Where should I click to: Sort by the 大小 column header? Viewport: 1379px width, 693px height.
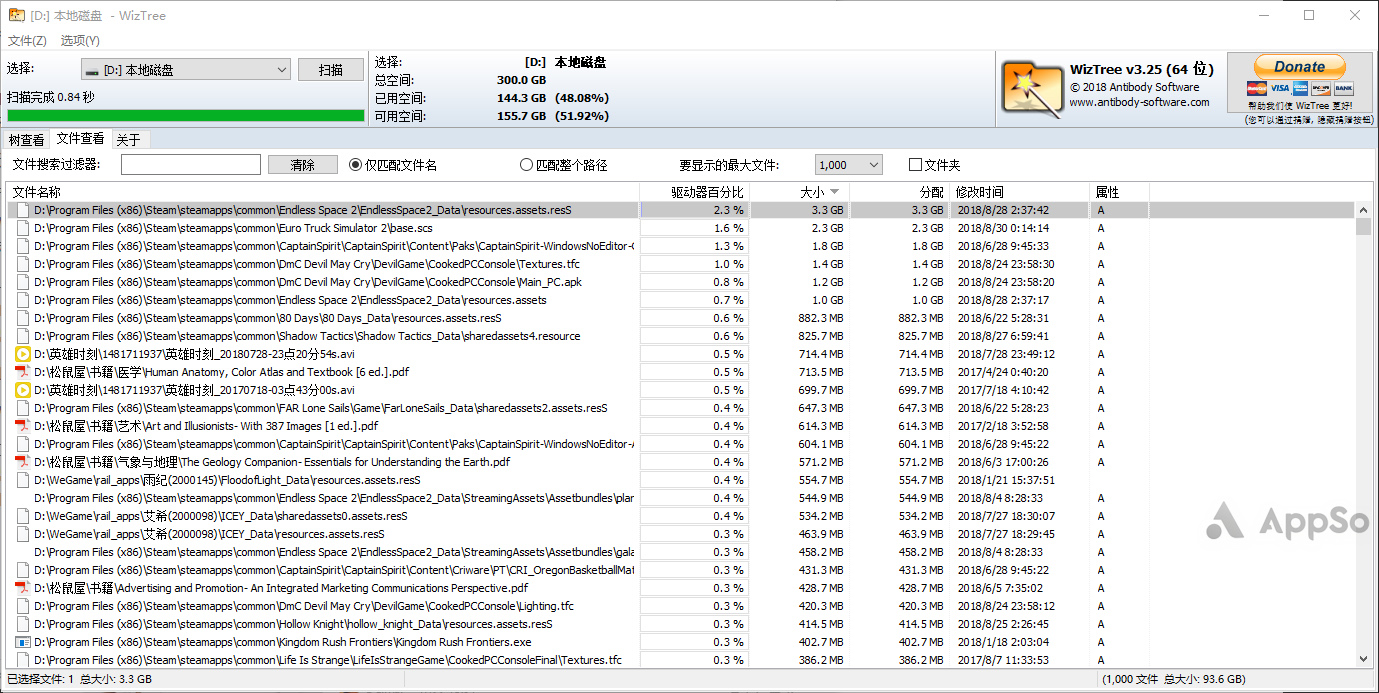pos(800,192)
